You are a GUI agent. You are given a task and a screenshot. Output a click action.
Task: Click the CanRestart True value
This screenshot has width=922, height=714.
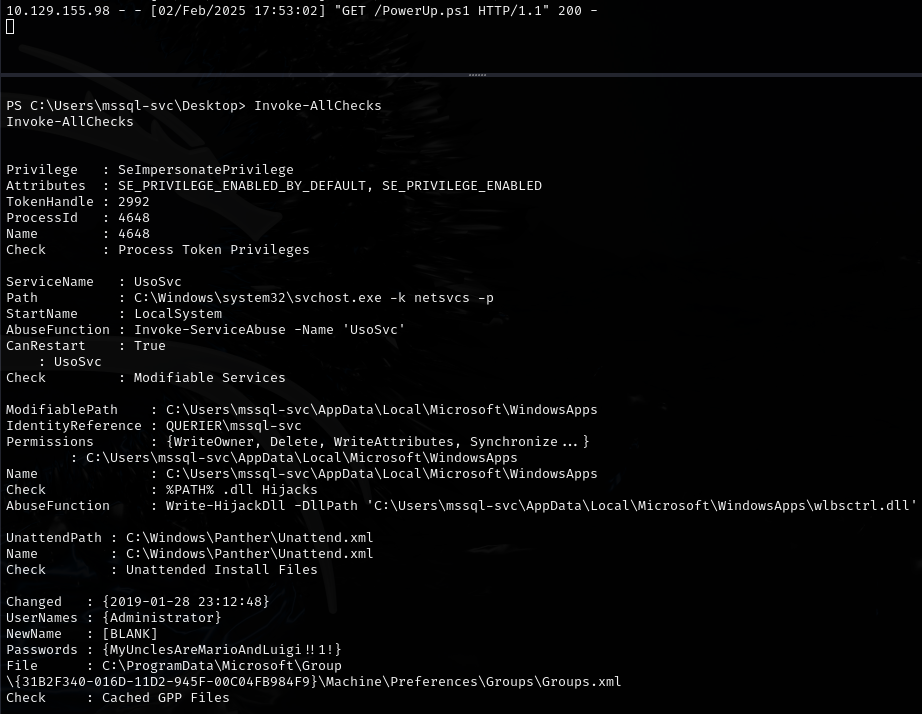(x=149, y=345)
